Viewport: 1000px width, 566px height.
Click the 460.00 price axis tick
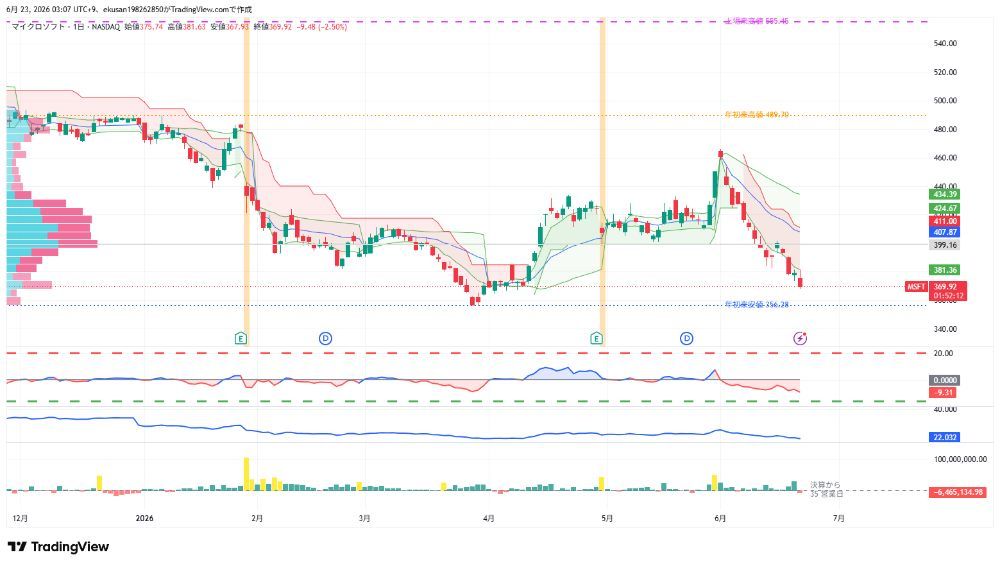coord(945,158)
